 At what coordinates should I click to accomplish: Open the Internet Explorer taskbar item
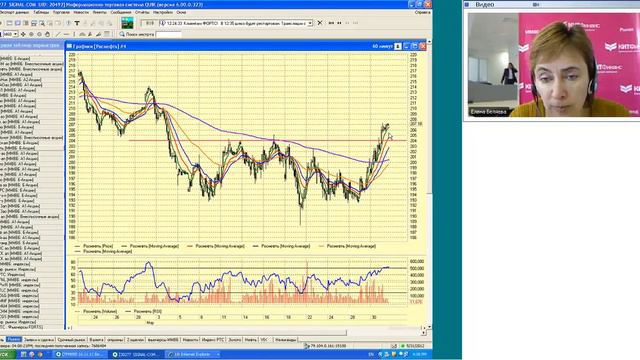(x=193, y=354)
